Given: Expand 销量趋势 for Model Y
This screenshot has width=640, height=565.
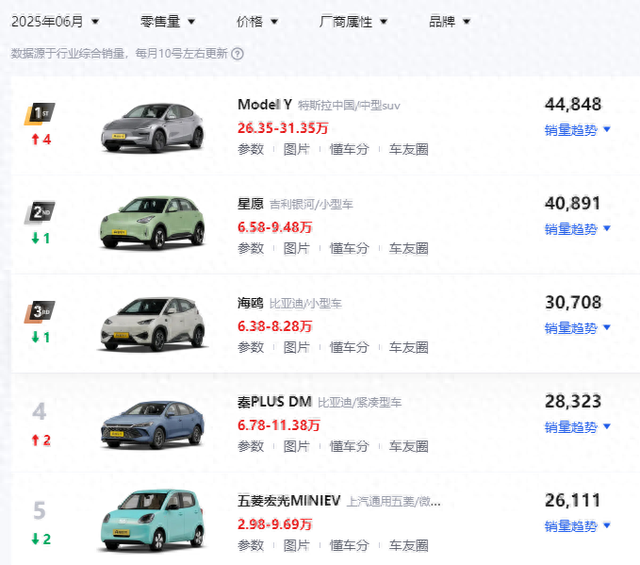Looking at the screenshot, I should (x=578, y=130).
